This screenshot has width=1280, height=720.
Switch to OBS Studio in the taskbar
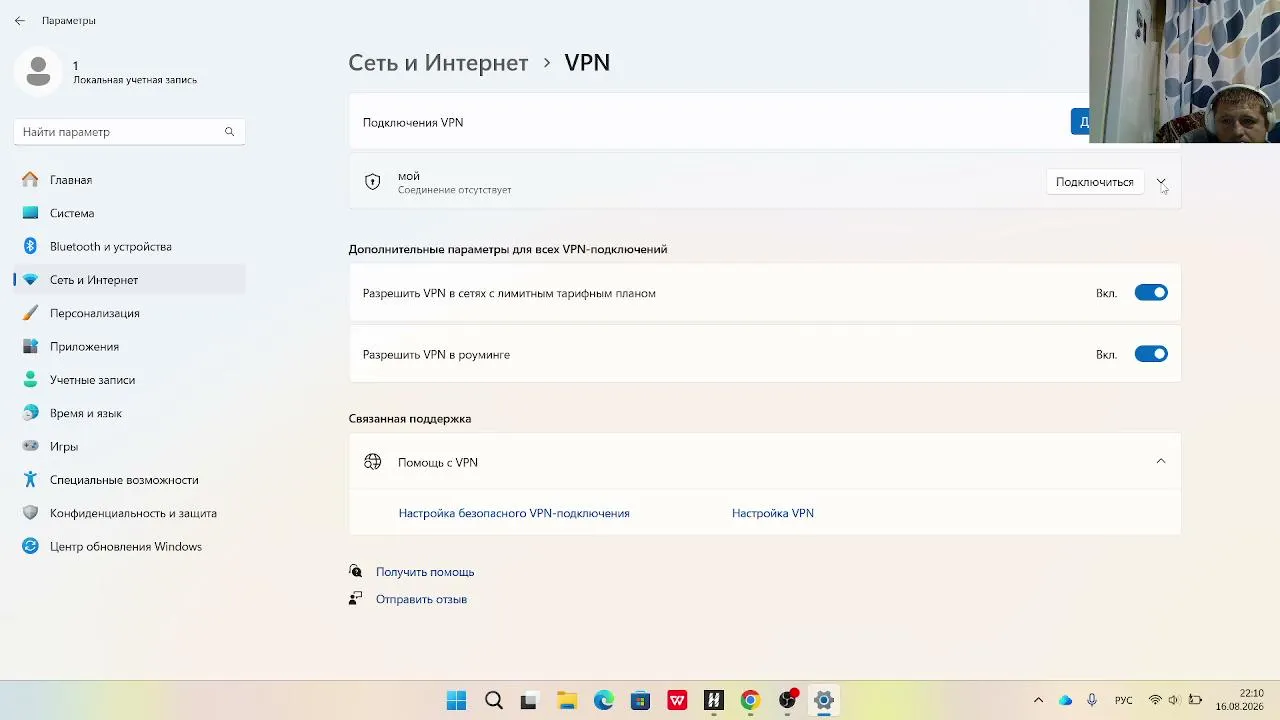tap(787, 700)
